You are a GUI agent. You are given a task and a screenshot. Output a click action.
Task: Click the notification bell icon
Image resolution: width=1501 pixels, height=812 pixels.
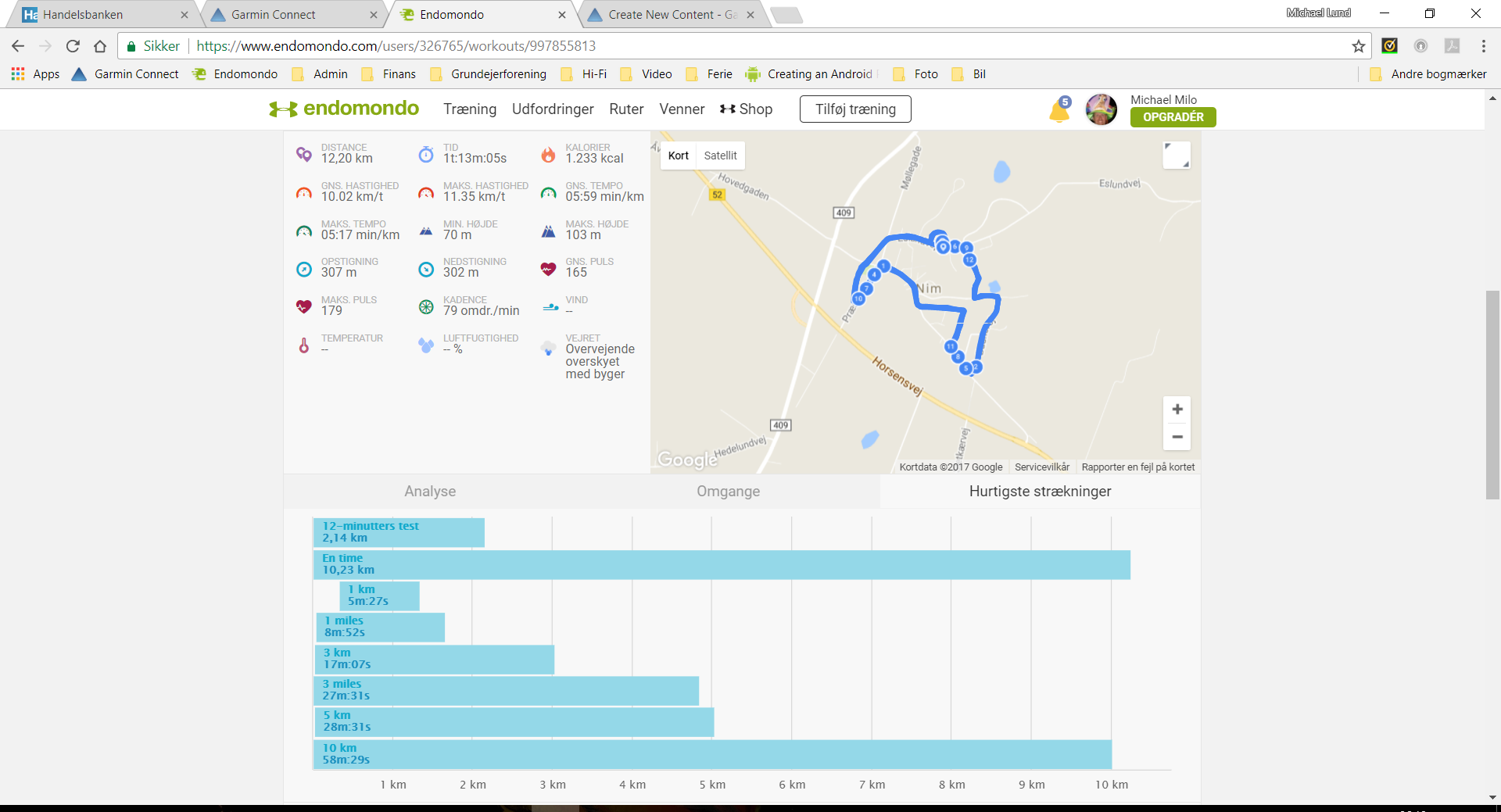coord(1059,110)
